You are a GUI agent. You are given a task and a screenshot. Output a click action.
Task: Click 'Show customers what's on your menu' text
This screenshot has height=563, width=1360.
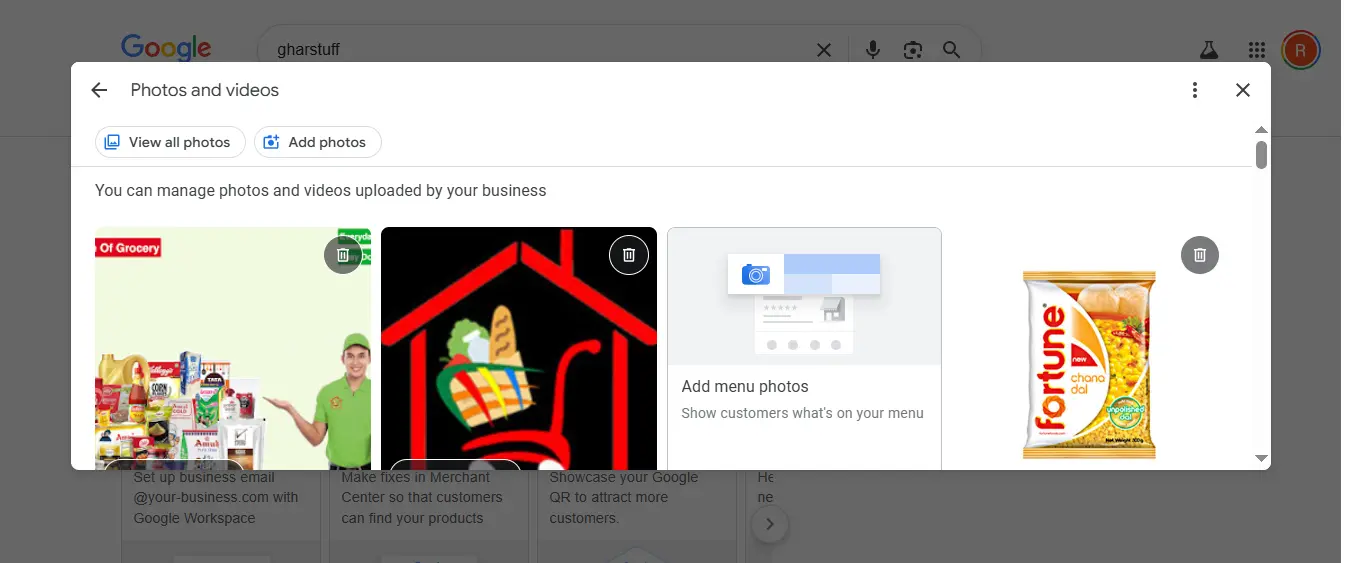(x=802, y=413)
